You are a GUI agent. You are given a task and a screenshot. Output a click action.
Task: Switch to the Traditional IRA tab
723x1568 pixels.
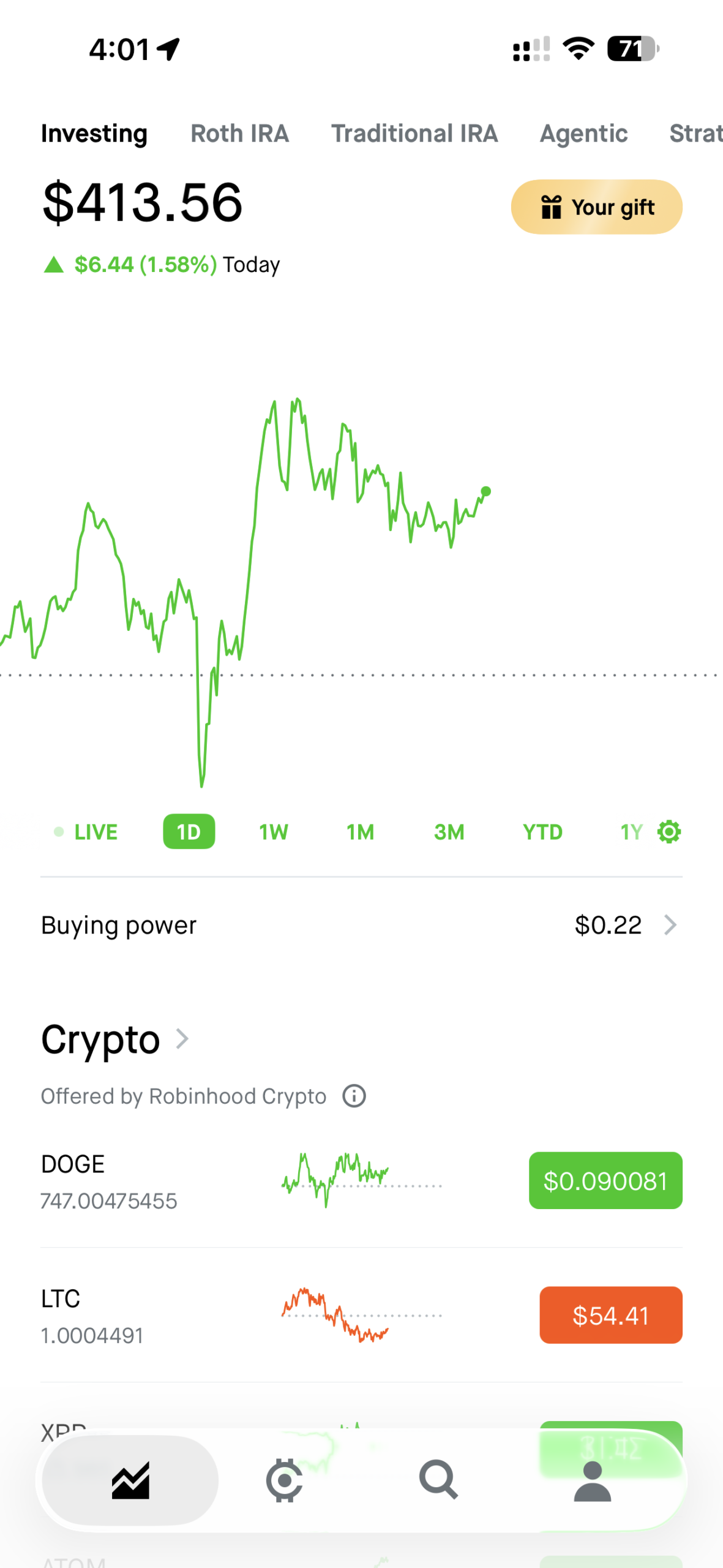click(x=414, y=134)
